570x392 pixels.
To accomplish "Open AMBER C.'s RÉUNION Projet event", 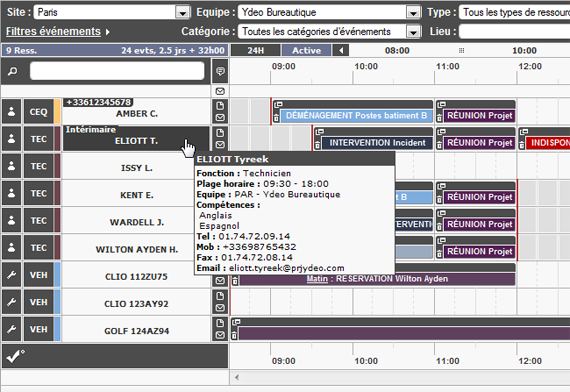I will pos(479,116).
